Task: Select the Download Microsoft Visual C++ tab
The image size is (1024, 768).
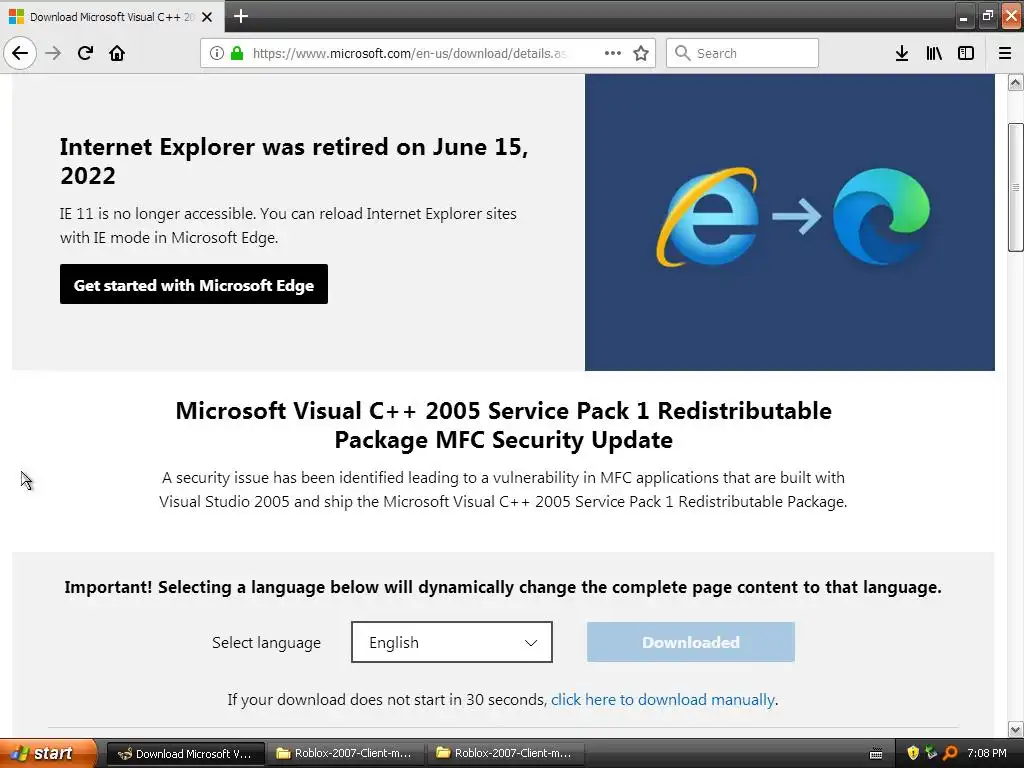Action: click(x=112, y=17)
